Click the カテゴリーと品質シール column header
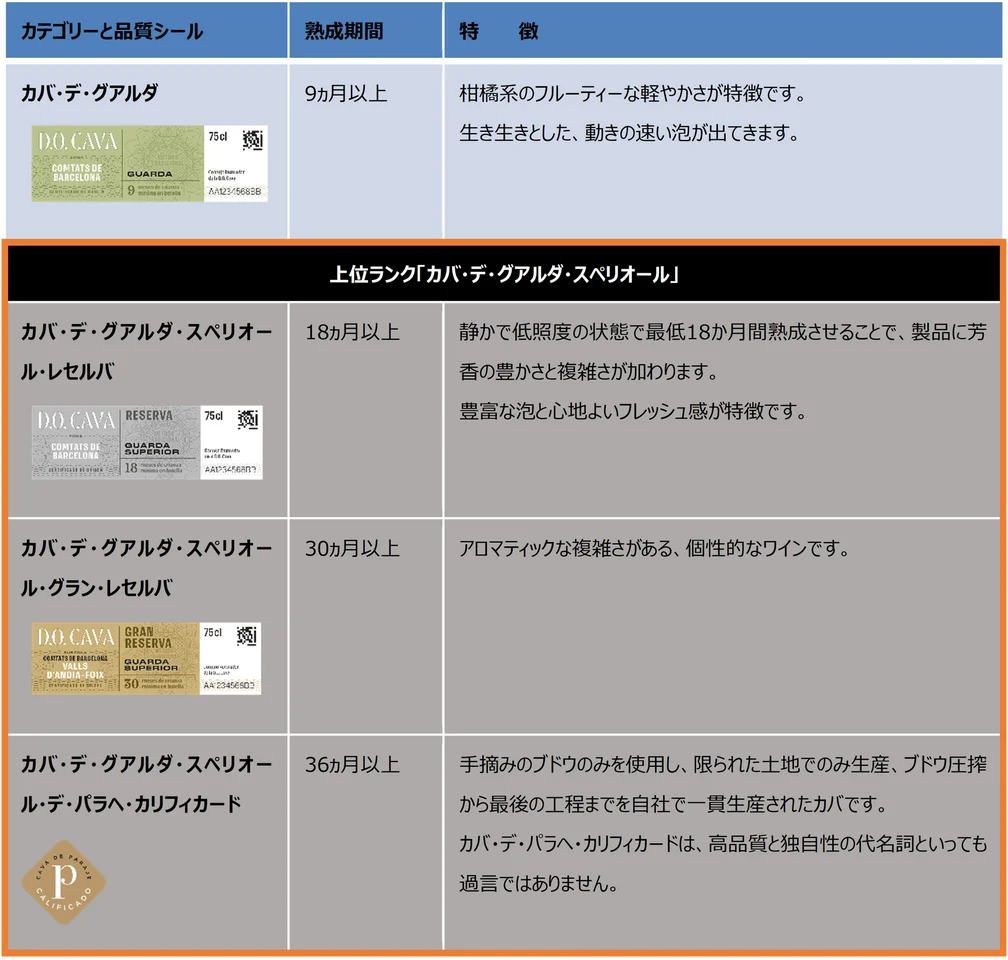 [x=112, y=31]
